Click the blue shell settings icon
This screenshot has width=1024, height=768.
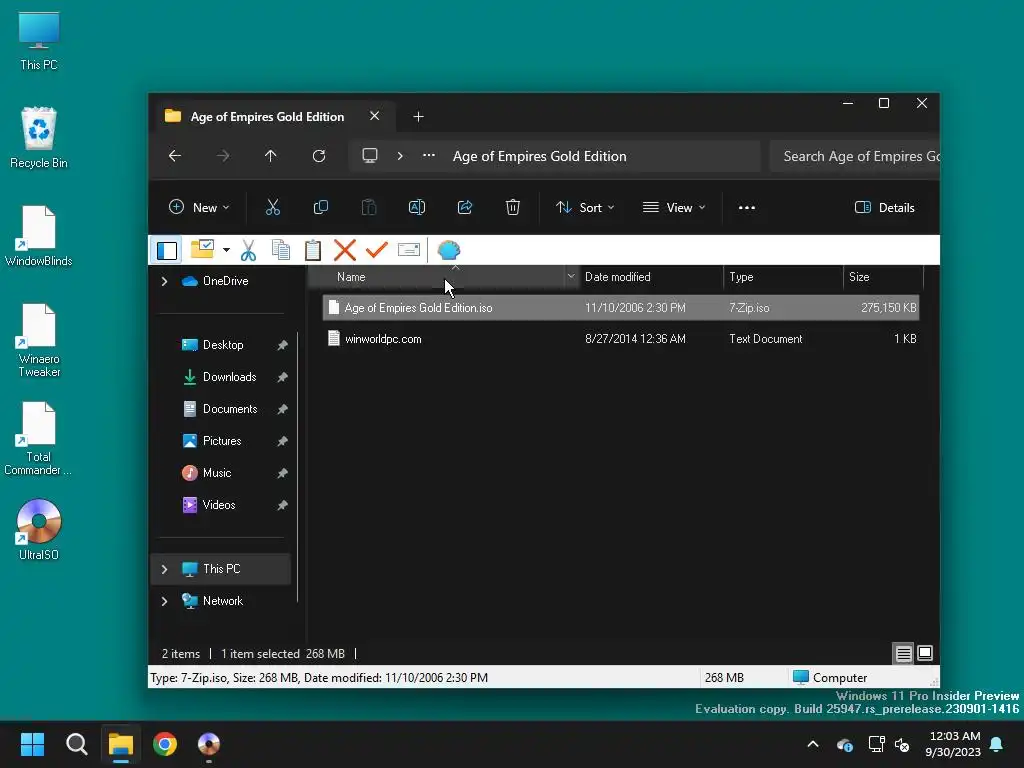click(x=449, y=250)
